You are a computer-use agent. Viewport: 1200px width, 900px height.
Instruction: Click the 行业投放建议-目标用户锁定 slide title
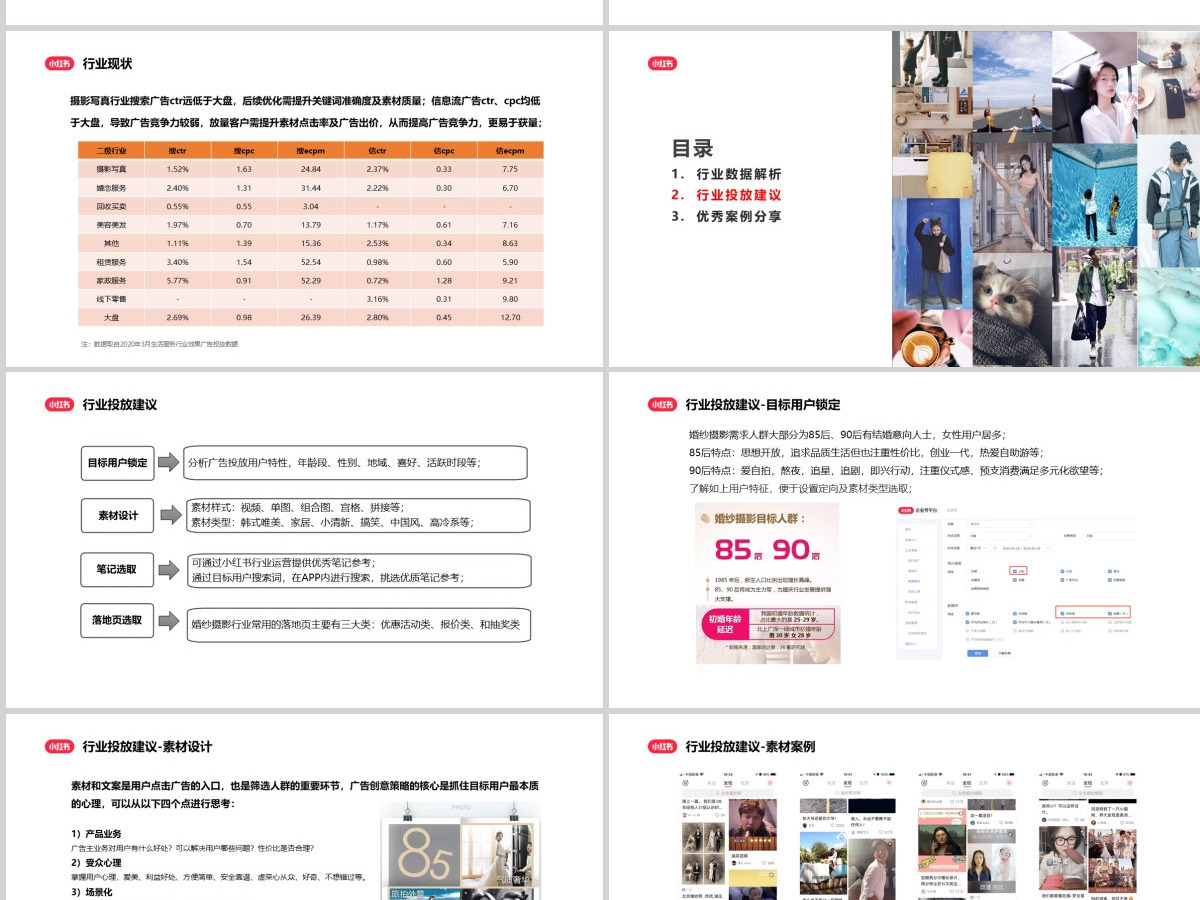pyautogui.click(x=763, y=405)
